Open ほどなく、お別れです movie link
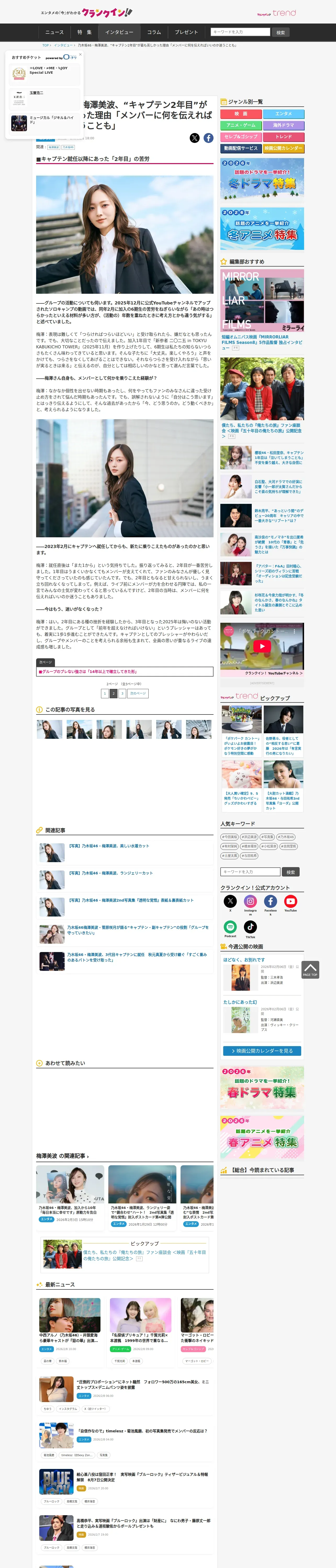 pos(244,960)
